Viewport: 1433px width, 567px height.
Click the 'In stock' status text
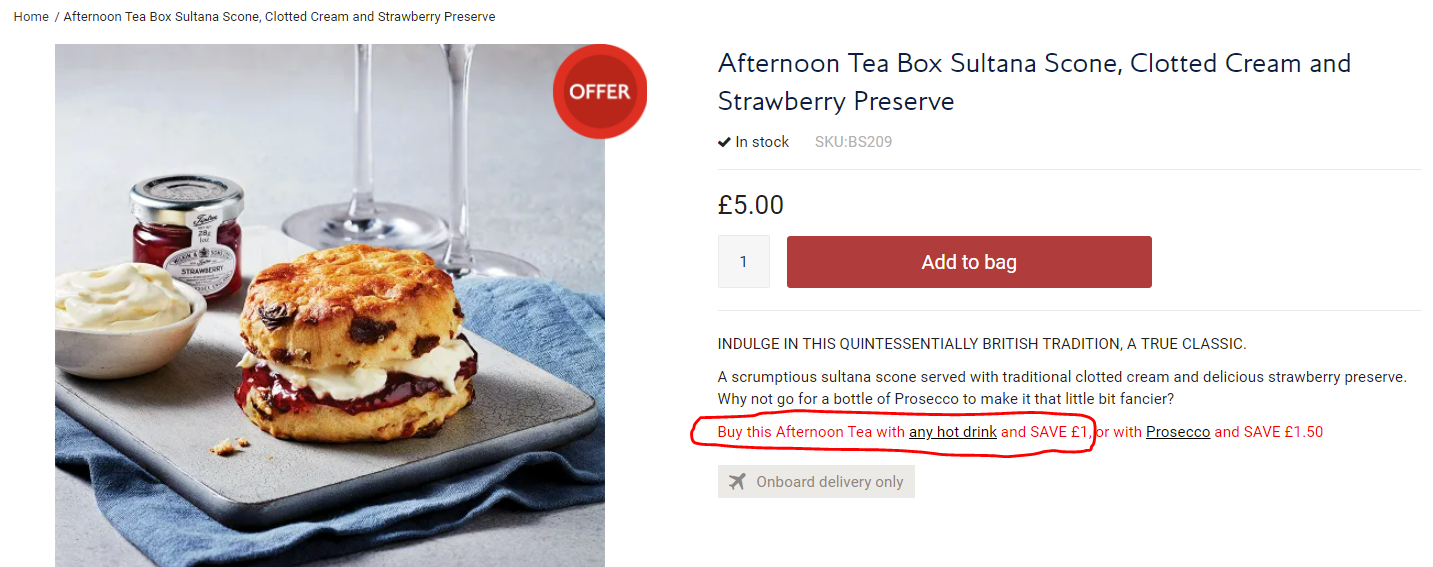point(762,142)
